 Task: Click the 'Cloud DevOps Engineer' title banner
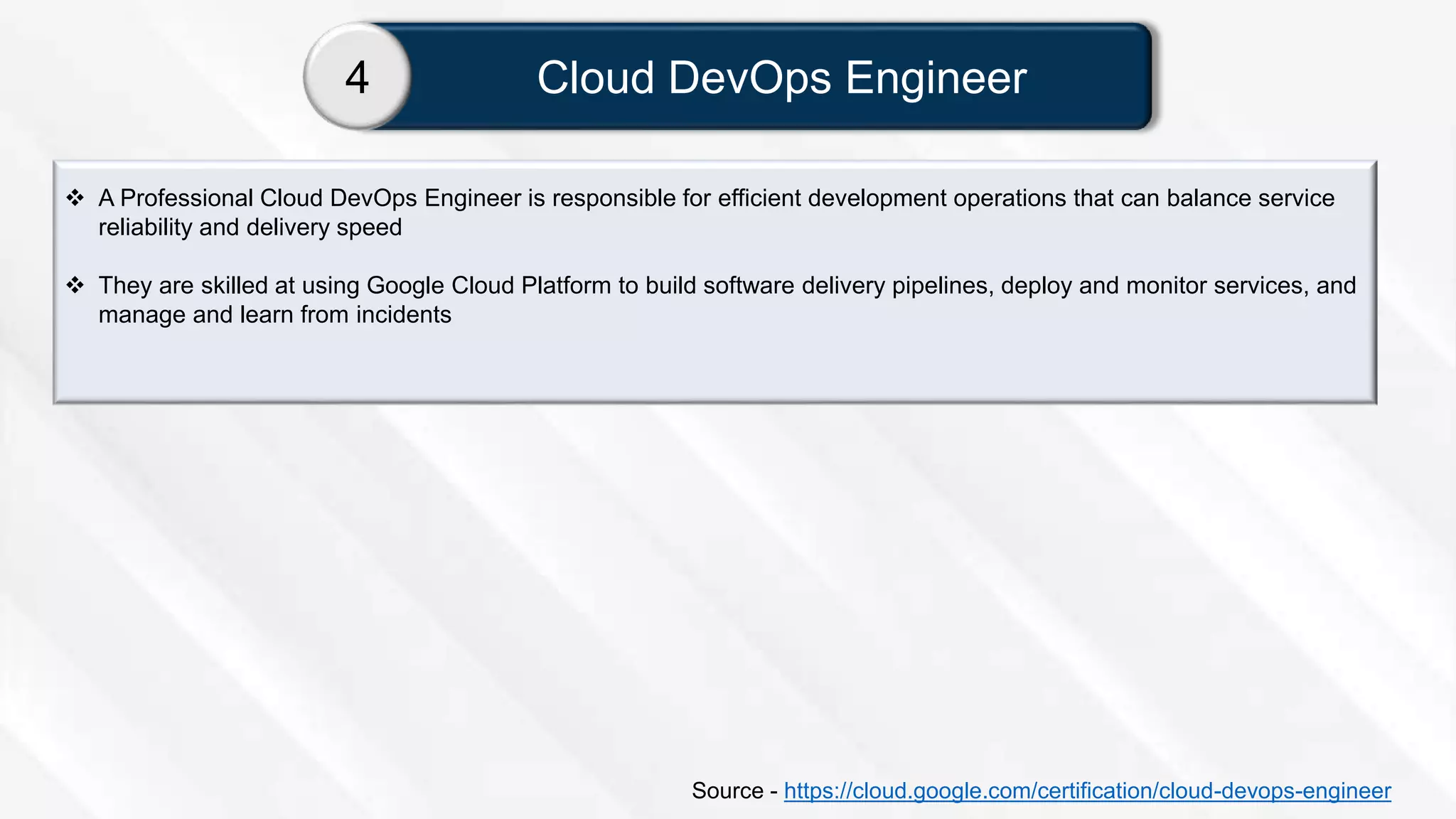[781, 77]
